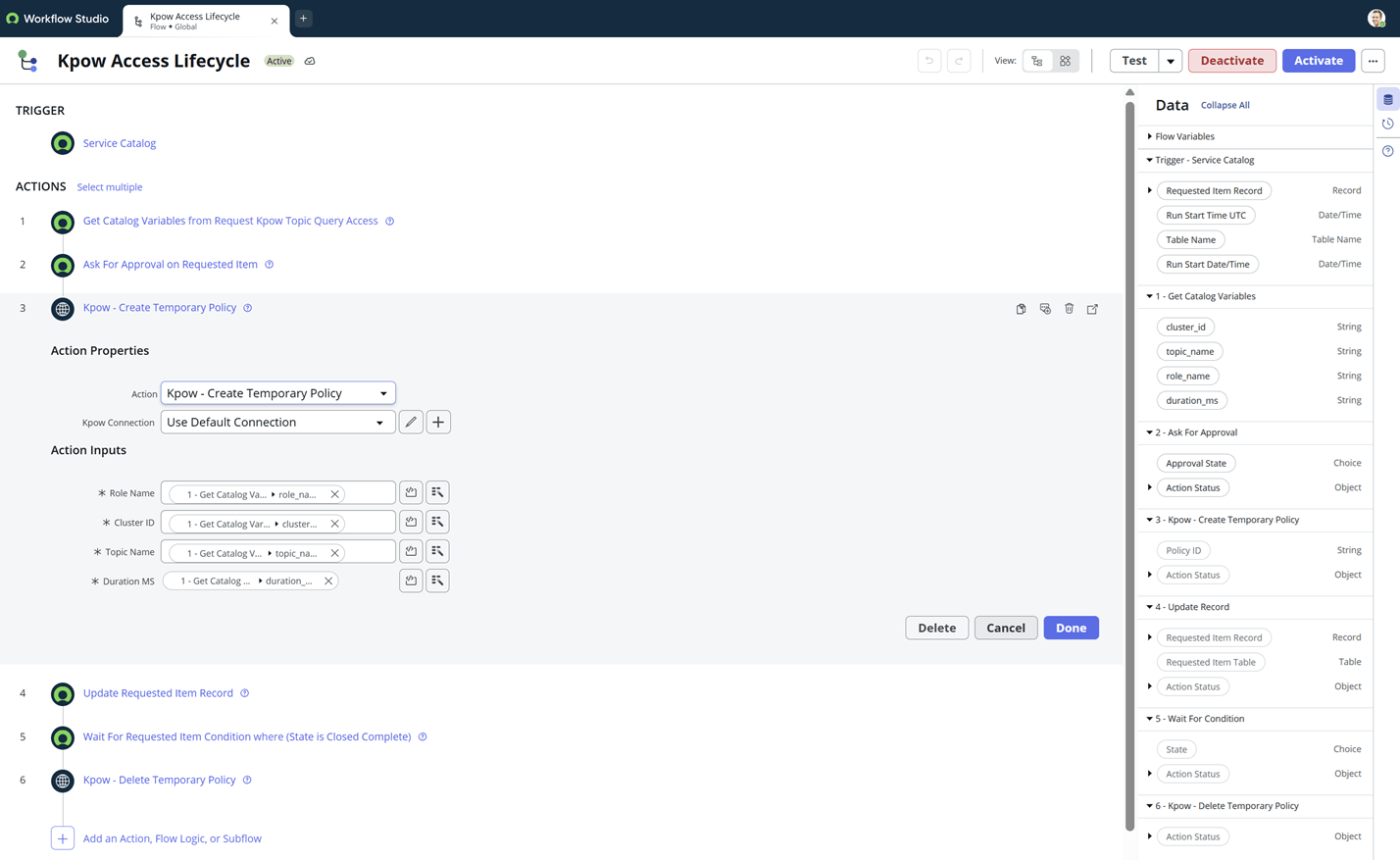Open the help icon in right sidebar
The width and height of the screenshot is (1400, 860).
coord(1388,151)
